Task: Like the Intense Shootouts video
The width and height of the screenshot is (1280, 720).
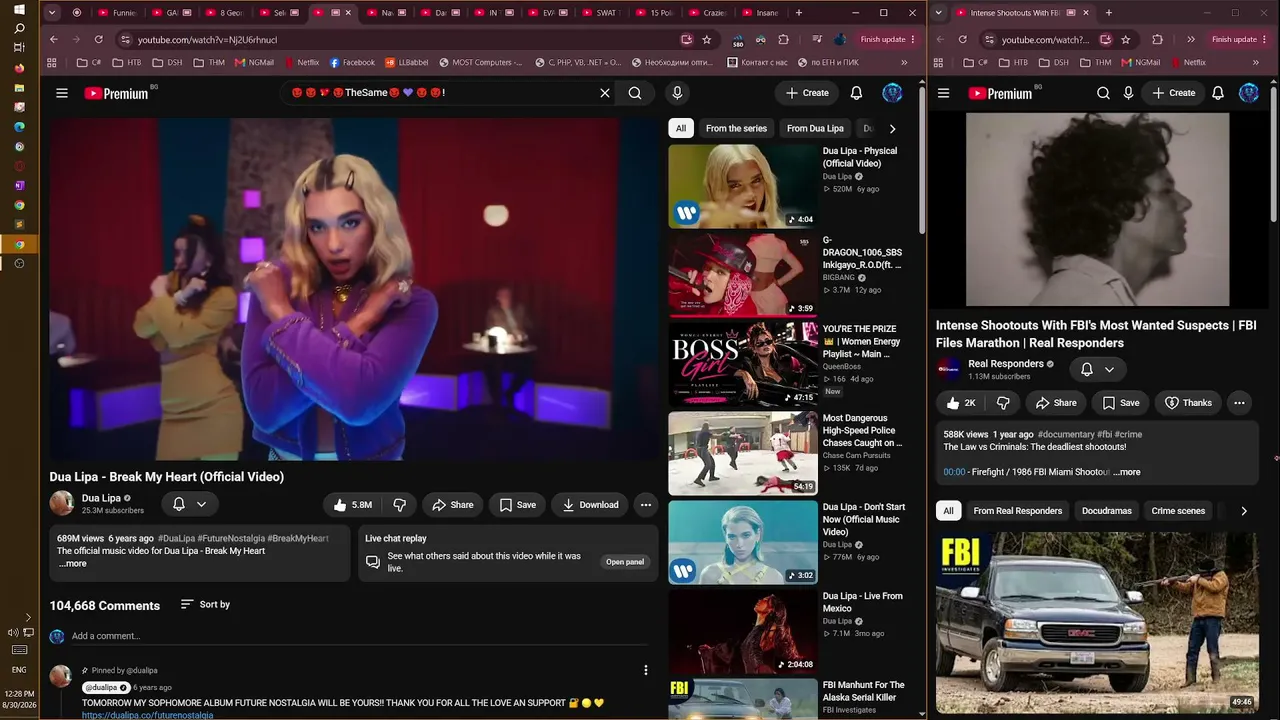Action: 961,403
